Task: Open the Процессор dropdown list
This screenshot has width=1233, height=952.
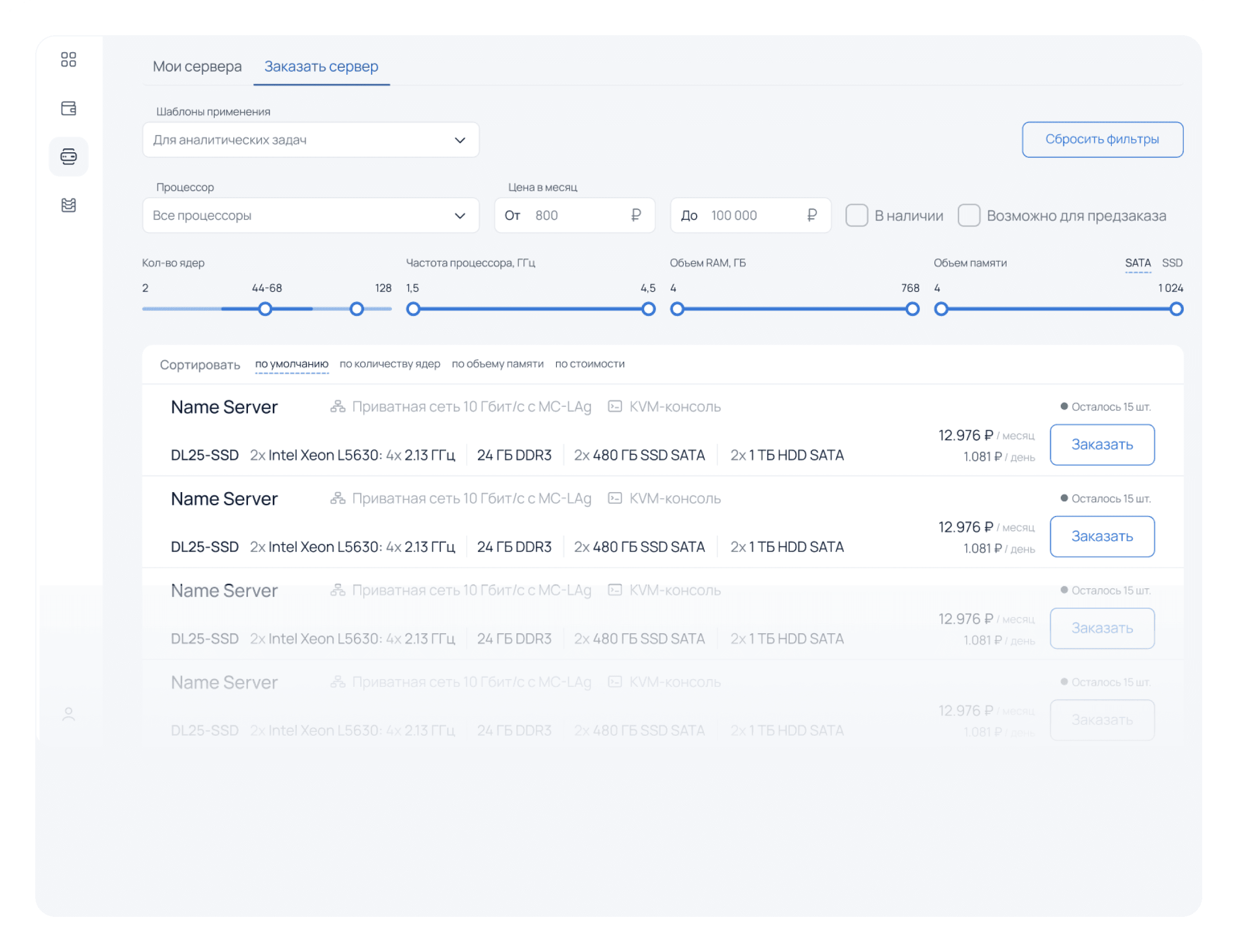Action: (x=310, y=215)
